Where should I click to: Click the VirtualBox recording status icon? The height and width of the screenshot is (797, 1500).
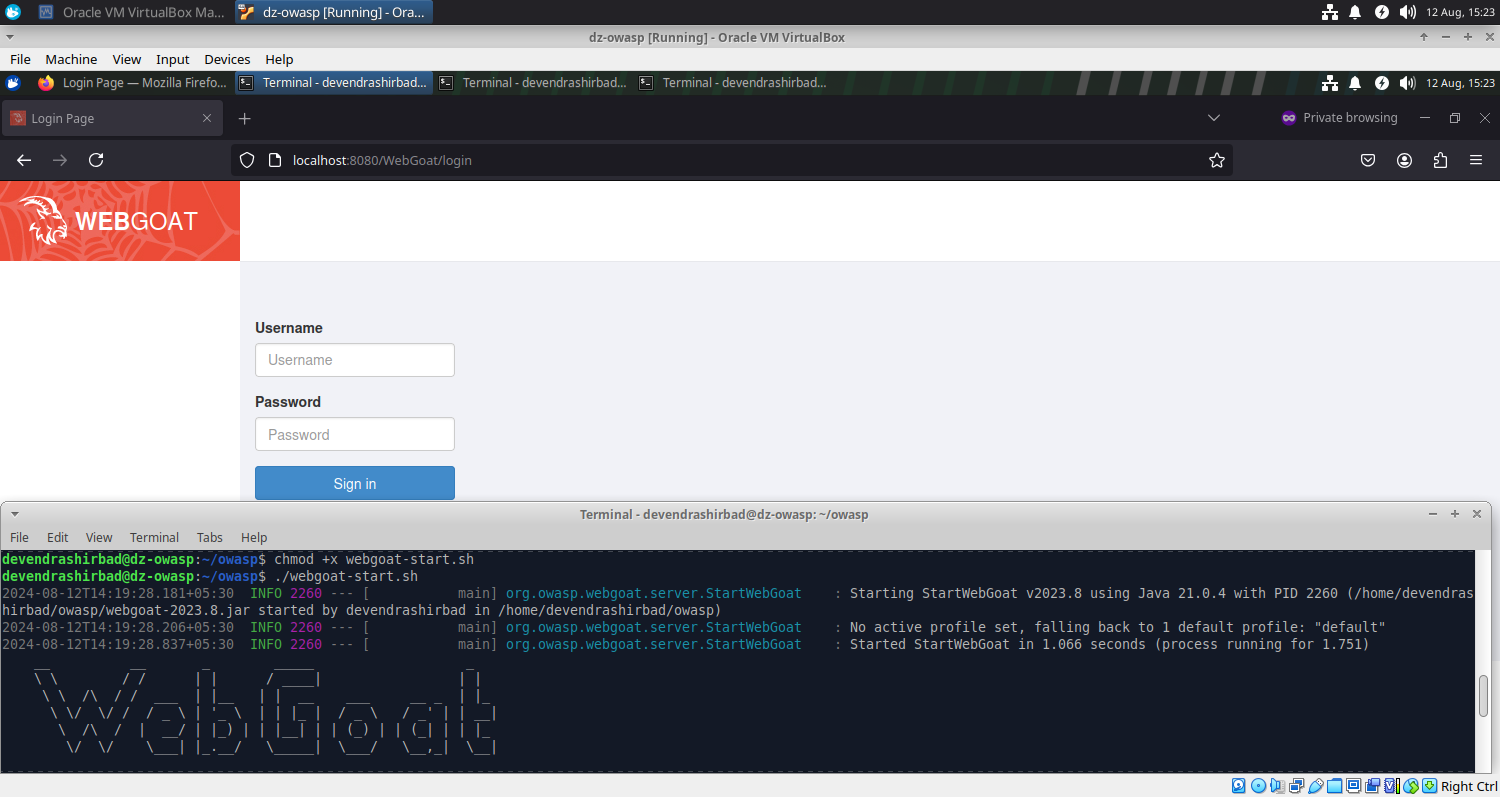pos(1372,786)
